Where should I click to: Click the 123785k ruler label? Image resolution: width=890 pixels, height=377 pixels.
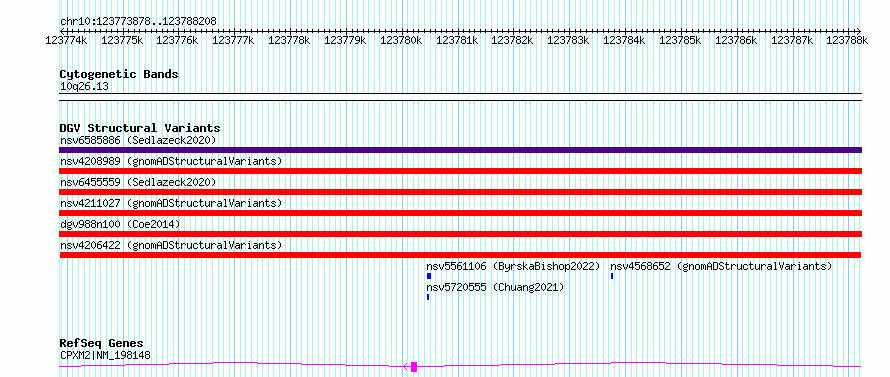[x=680, y=40]
